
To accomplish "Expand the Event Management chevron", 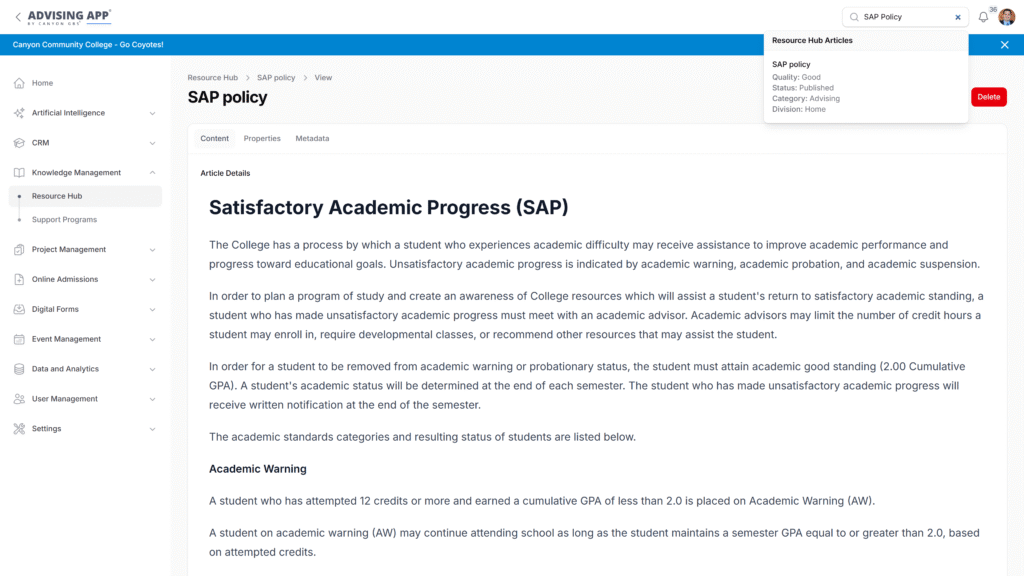I will (x=152, y=340).
